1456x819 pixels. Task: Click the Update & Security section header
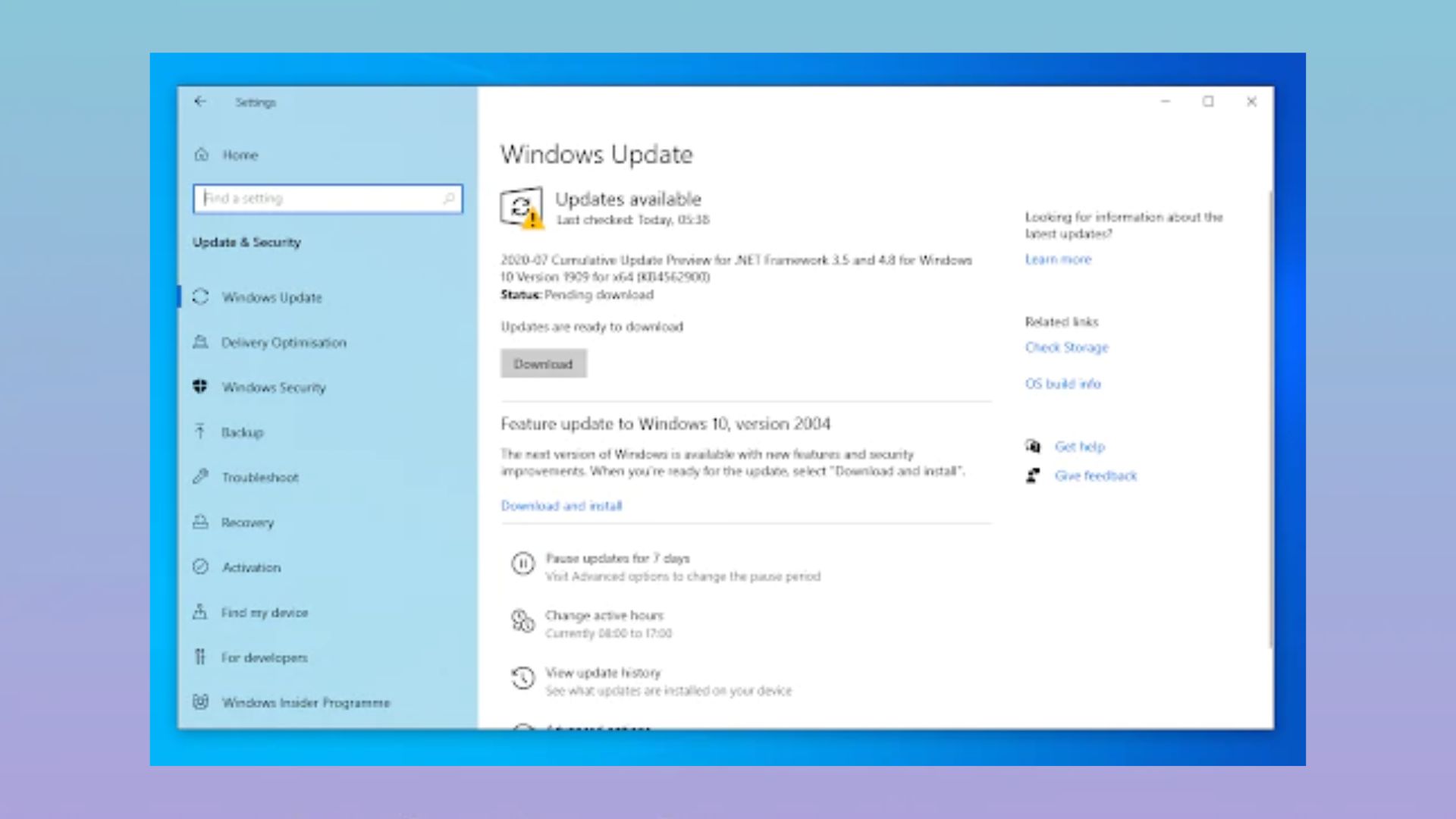point(246,242)
